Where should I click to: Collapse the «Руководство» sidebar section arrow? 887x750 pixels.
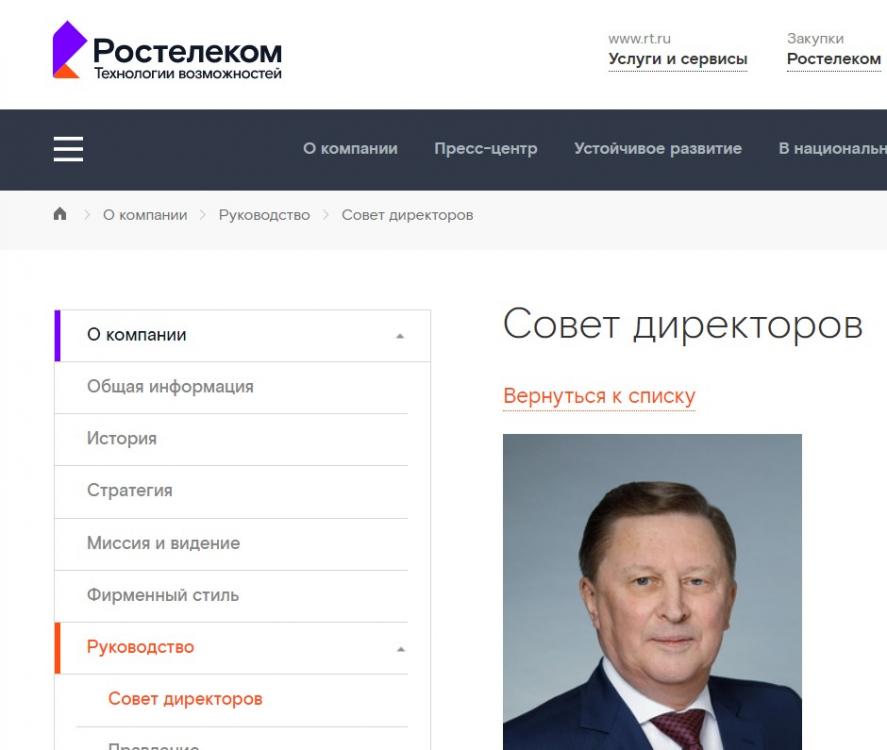coord(401,649)
